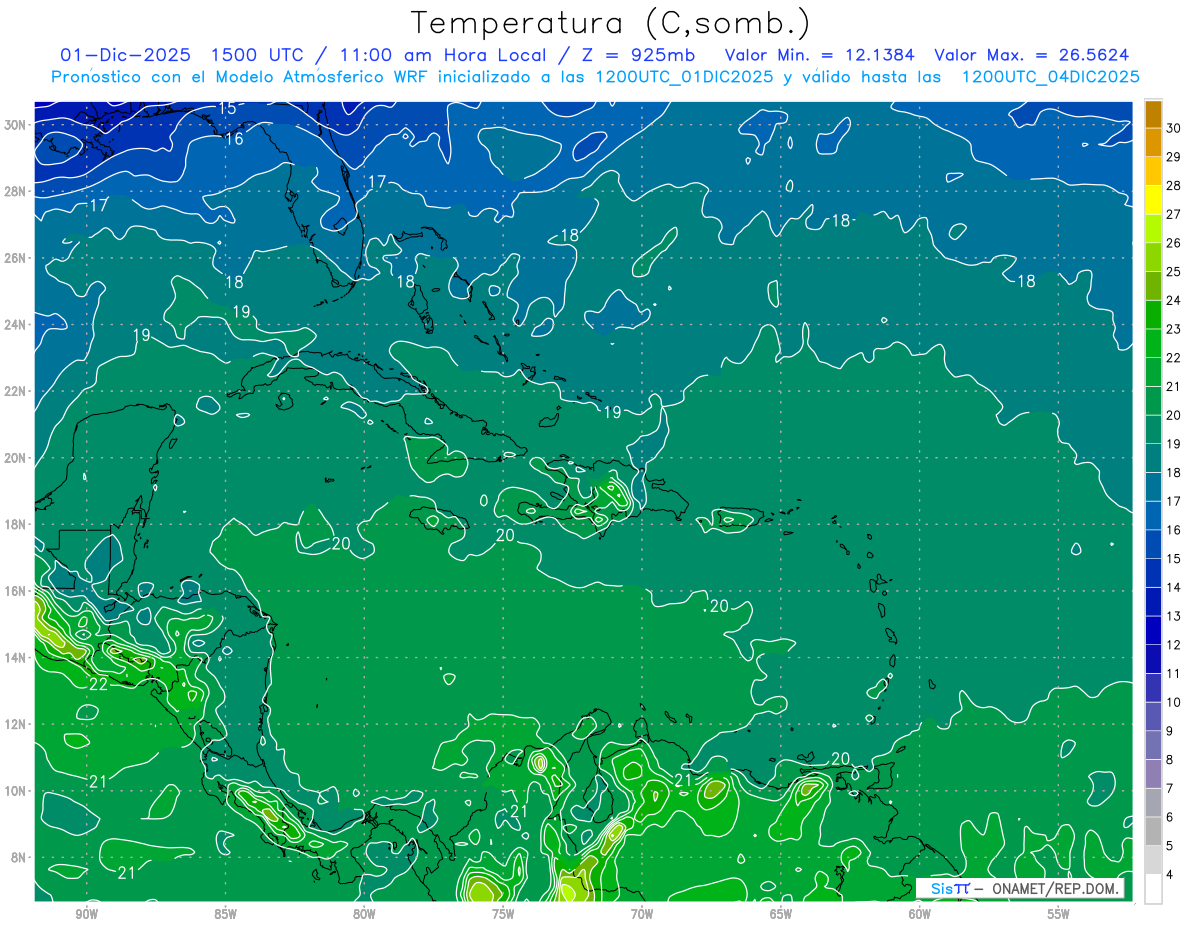Click the legend scale value "7"
Image resolution: width=1200 pixels, height=927 pixels.
(1171, 788)
